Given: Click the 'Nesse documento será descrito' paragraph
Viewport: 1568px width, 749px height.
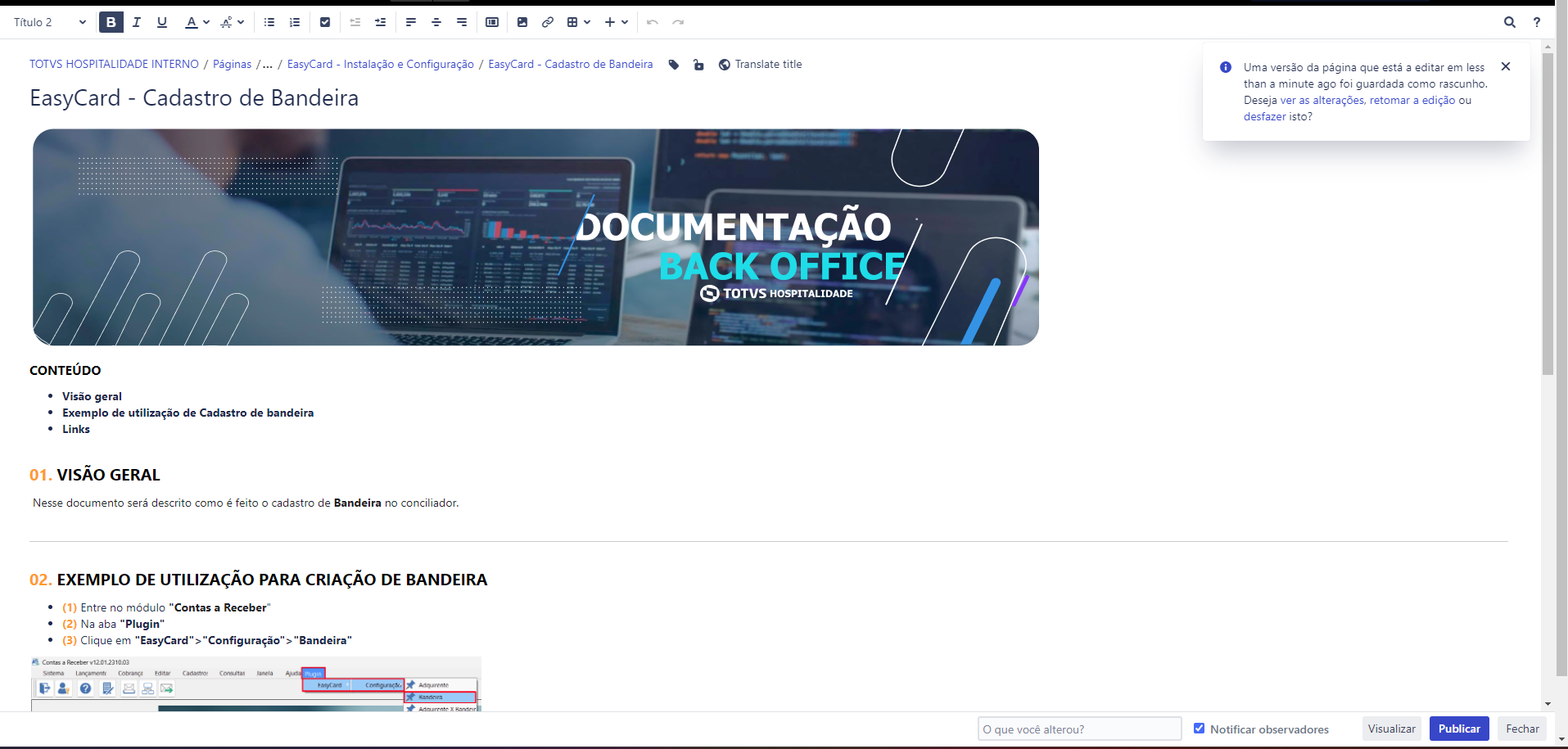Looking at the screenshot, I should click(x=246, y=503).
